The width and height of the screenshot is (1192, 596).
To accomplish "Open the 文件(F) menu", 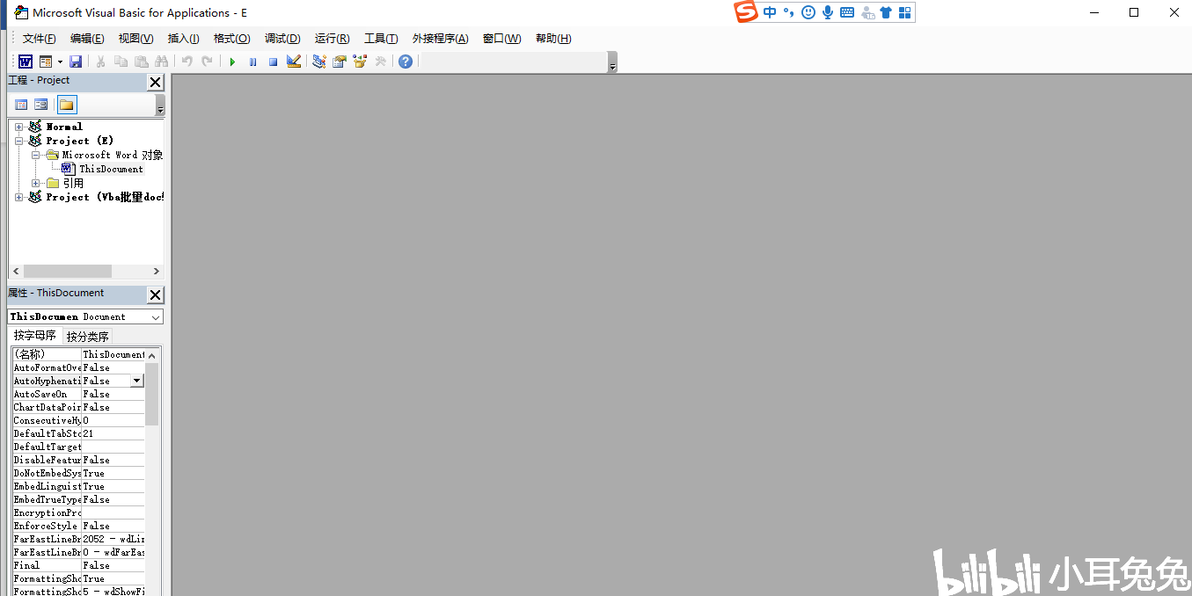I will (39, 39).
